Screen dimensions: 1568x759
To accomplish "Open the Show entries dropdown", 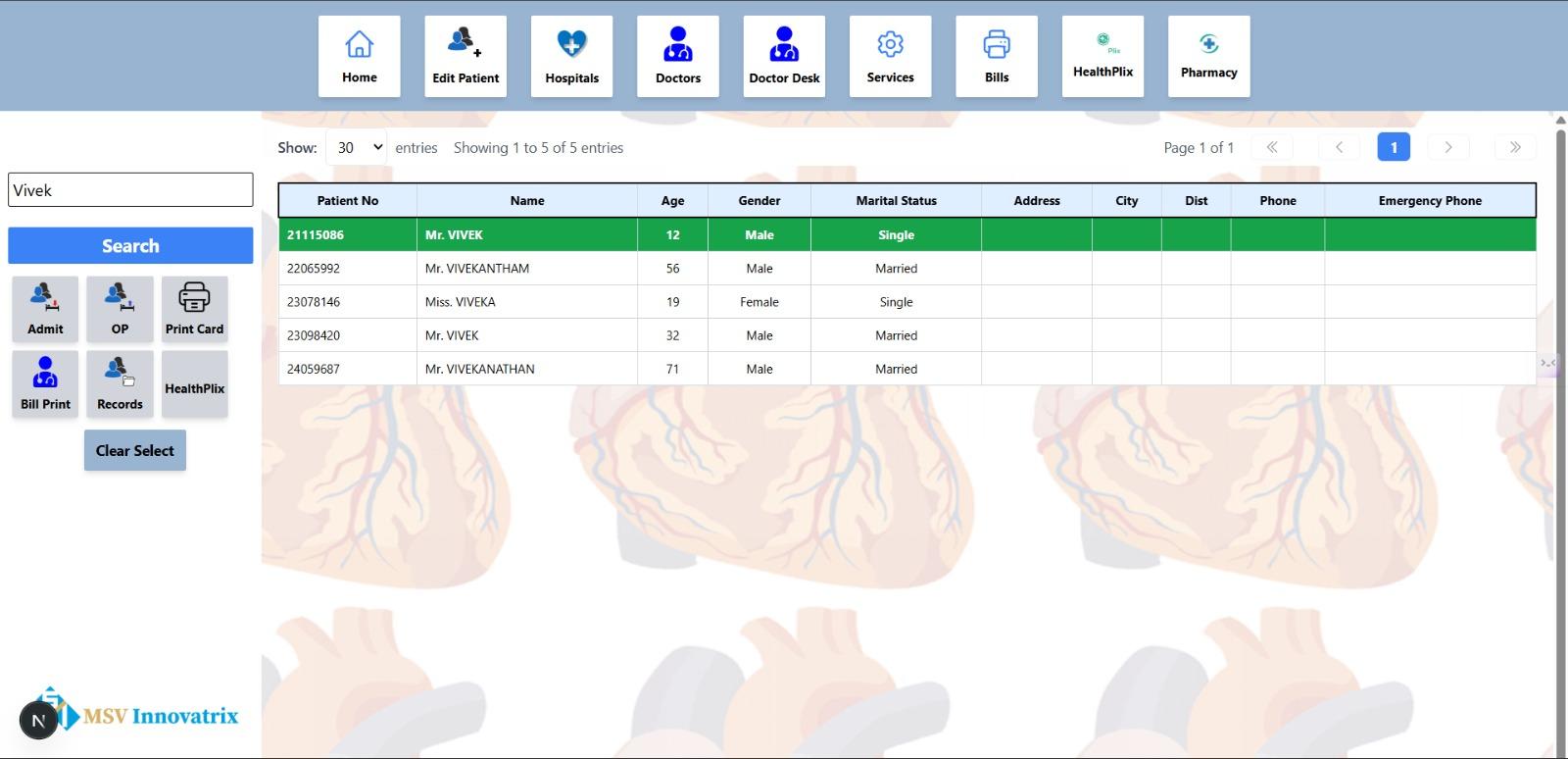I will [356, 147].
